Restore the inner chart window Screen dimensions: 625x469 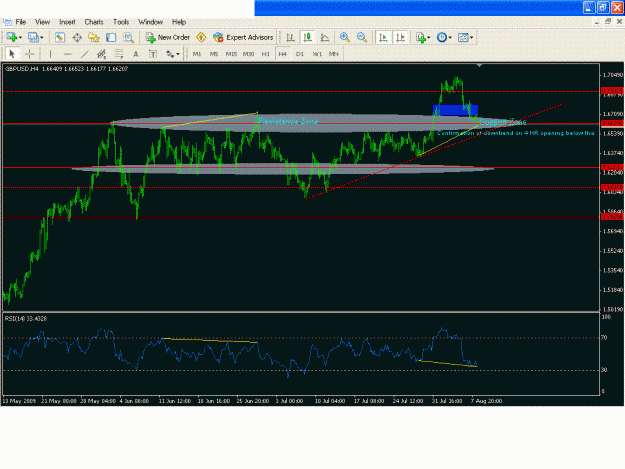[607, 22]
